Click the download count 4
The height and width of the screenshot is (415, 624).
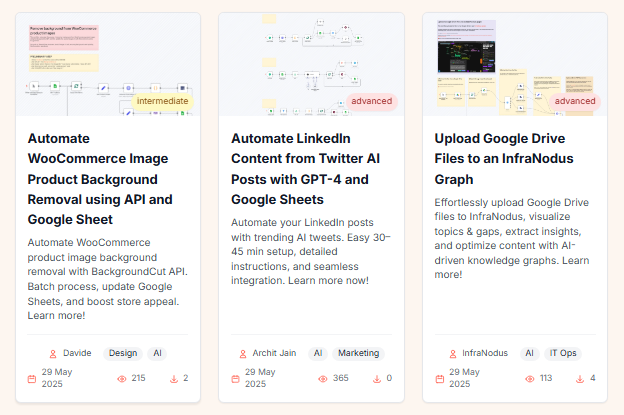click(x=593, y=378)
